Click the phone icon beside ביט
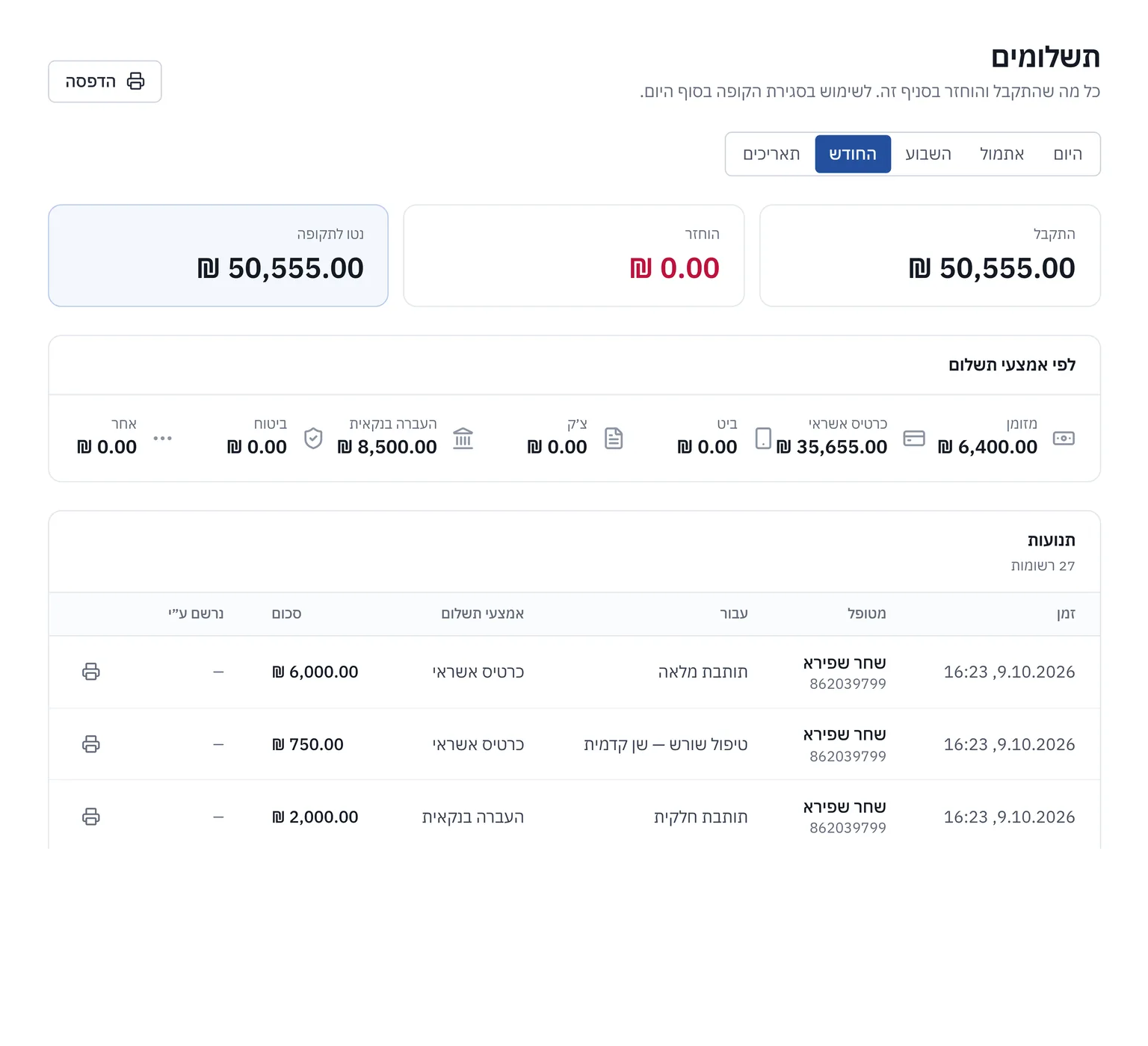1148x1046 pixels. coord(763,438)
